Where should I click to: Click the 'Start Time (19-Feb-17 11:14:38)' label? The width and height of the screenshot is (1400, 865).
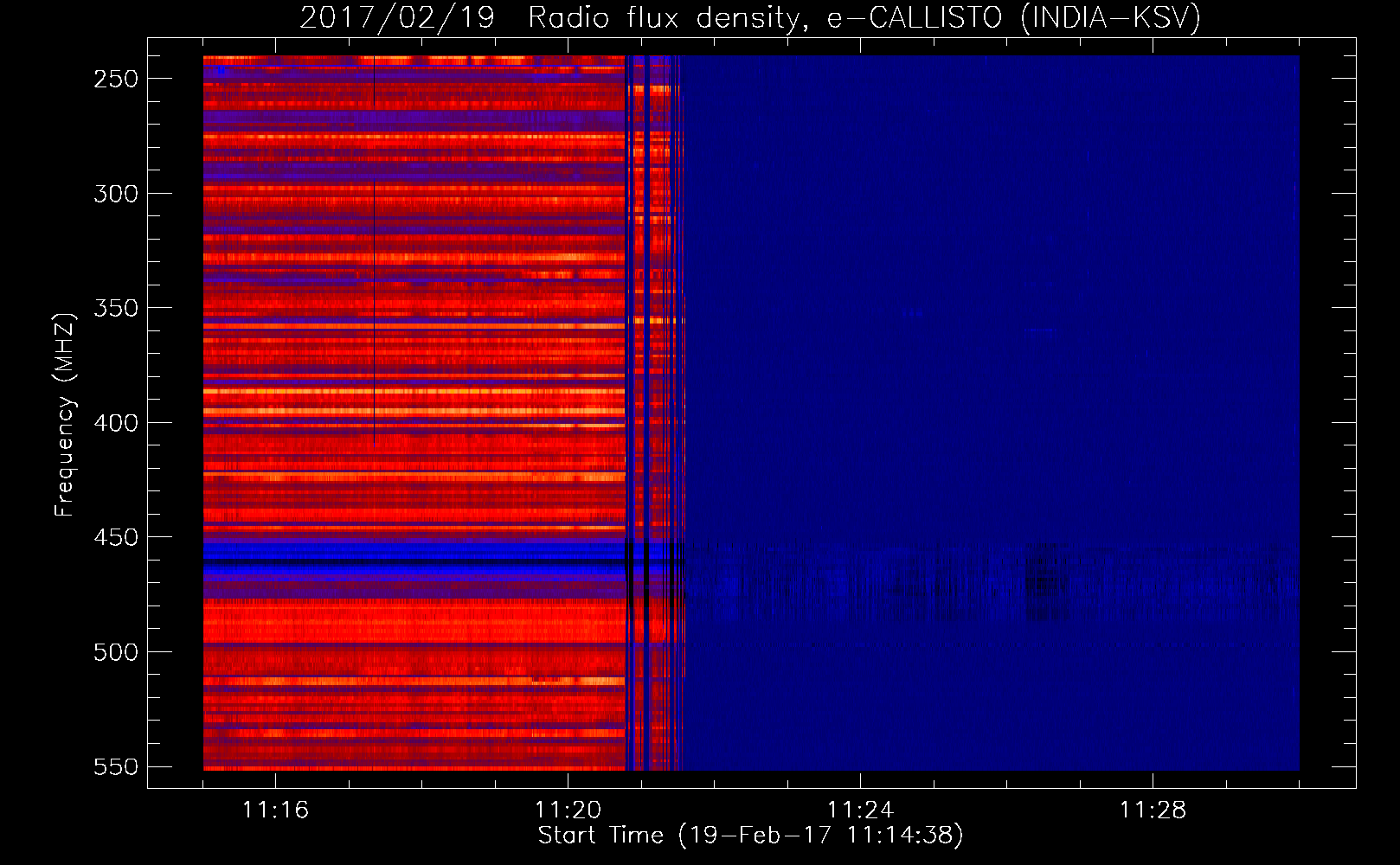[750, 836]
